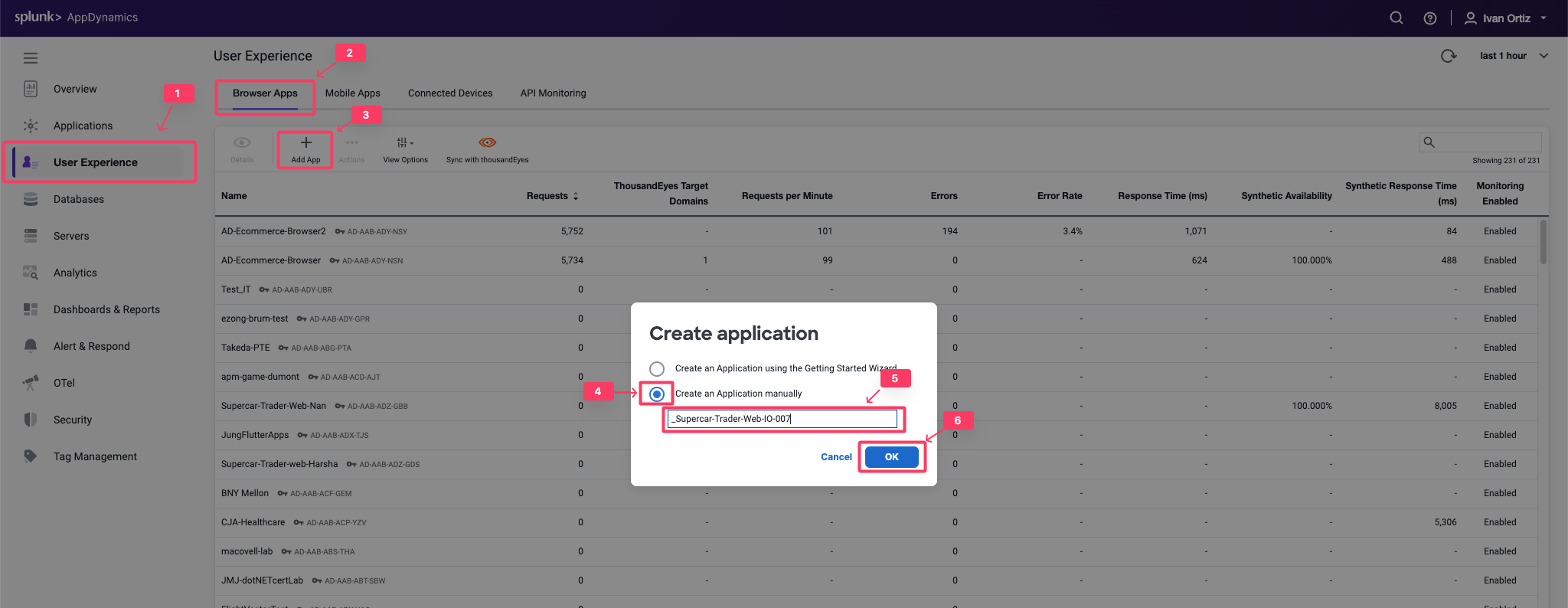Open the last 1 hour time dropdown

click(x=1514, y=56)
